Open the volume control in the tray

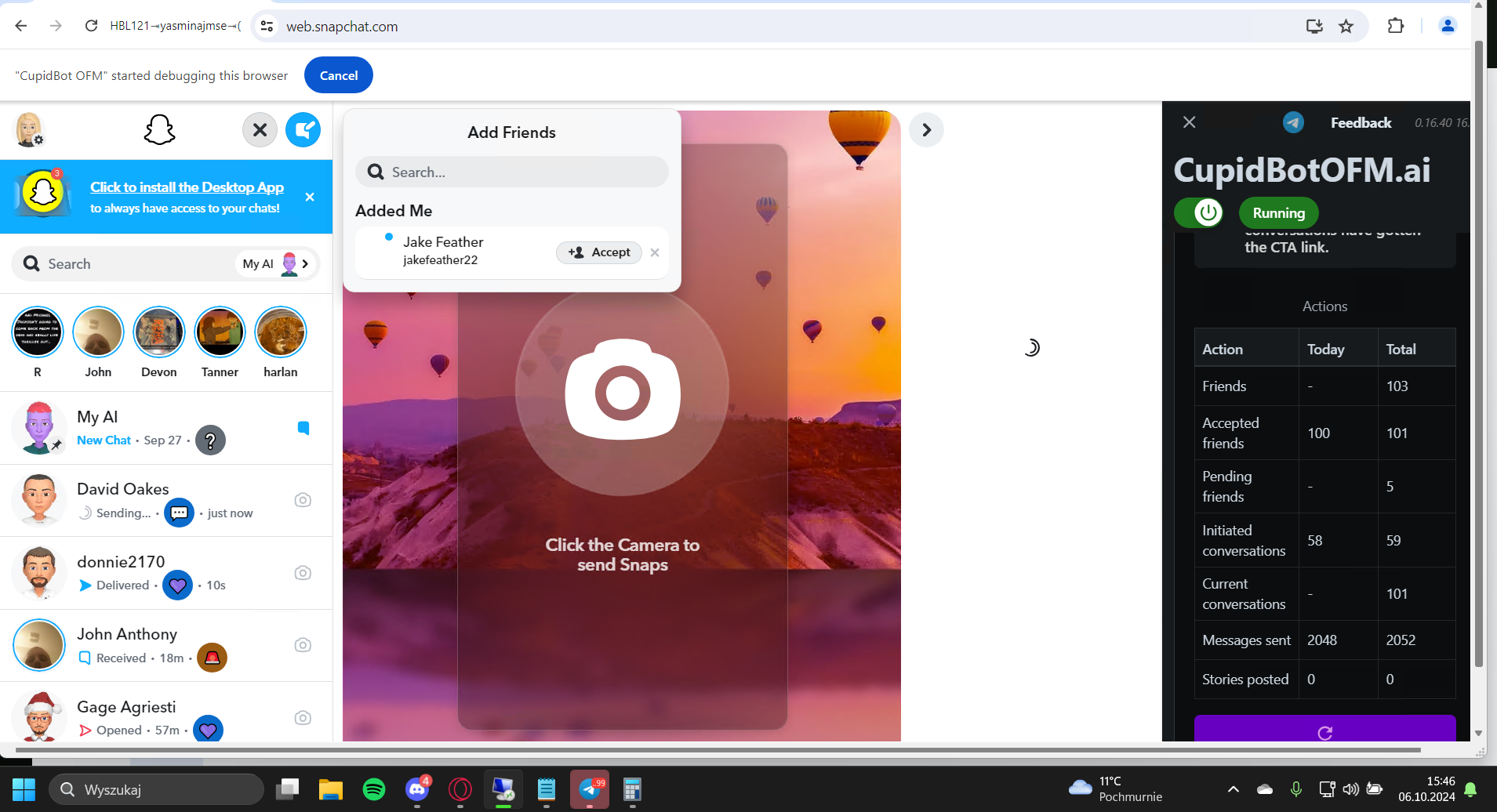coord(1350,789)
